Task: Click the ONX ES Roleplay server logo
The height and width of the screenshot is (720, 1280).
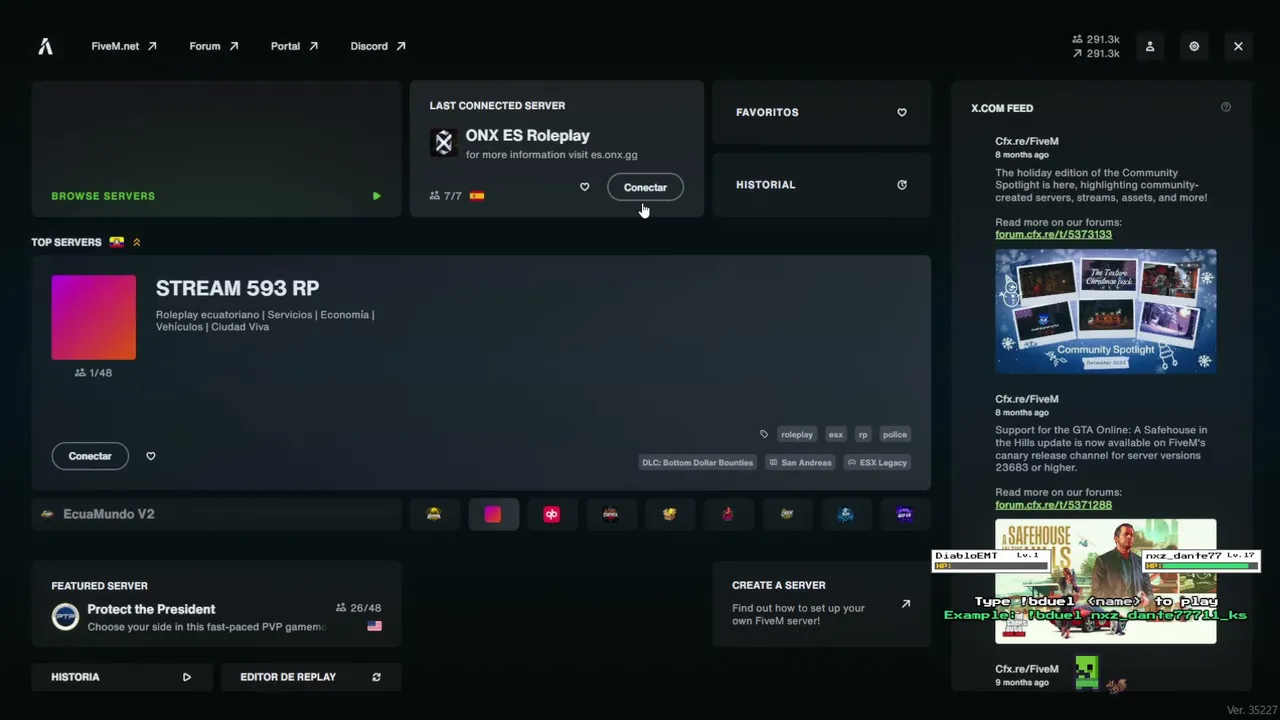Action: tap(444, 143)
